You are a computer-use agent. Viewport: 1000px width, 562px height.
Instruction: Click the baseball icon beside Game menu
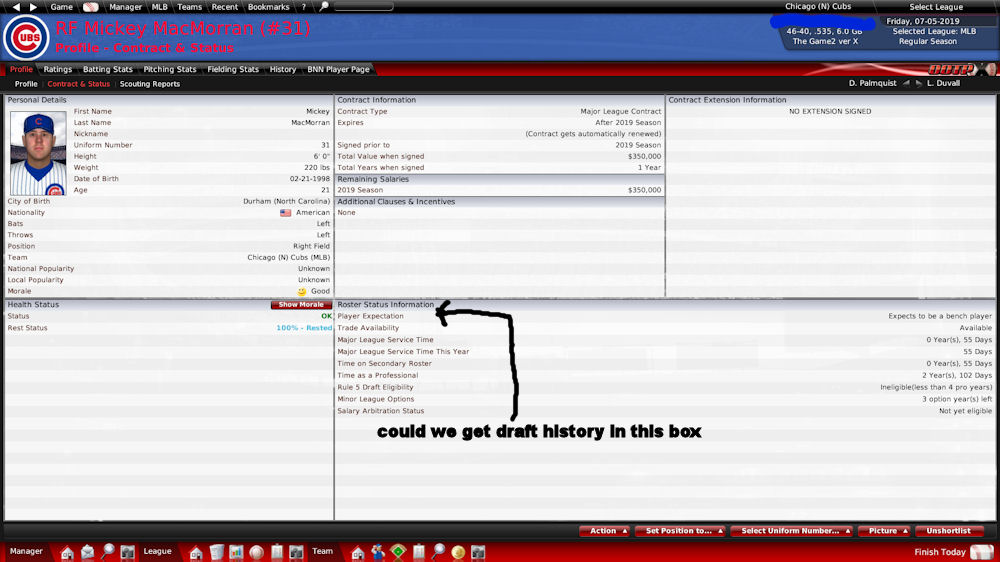coord(91,7)
